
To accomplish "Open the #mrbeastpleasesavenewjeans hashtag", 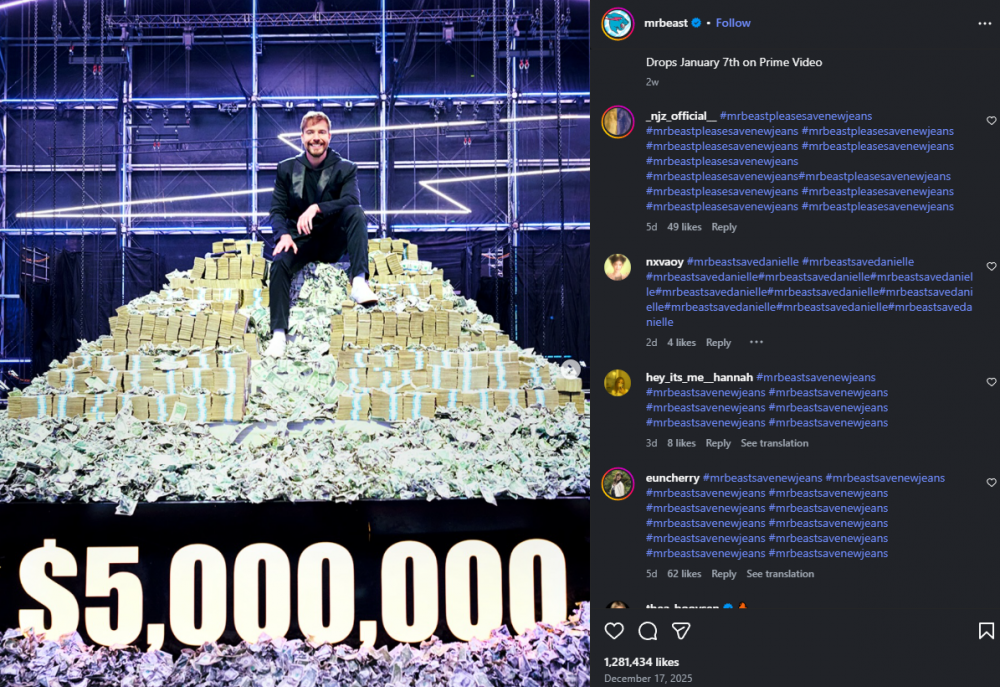I will pyautogui.click(x=796, y=115).
